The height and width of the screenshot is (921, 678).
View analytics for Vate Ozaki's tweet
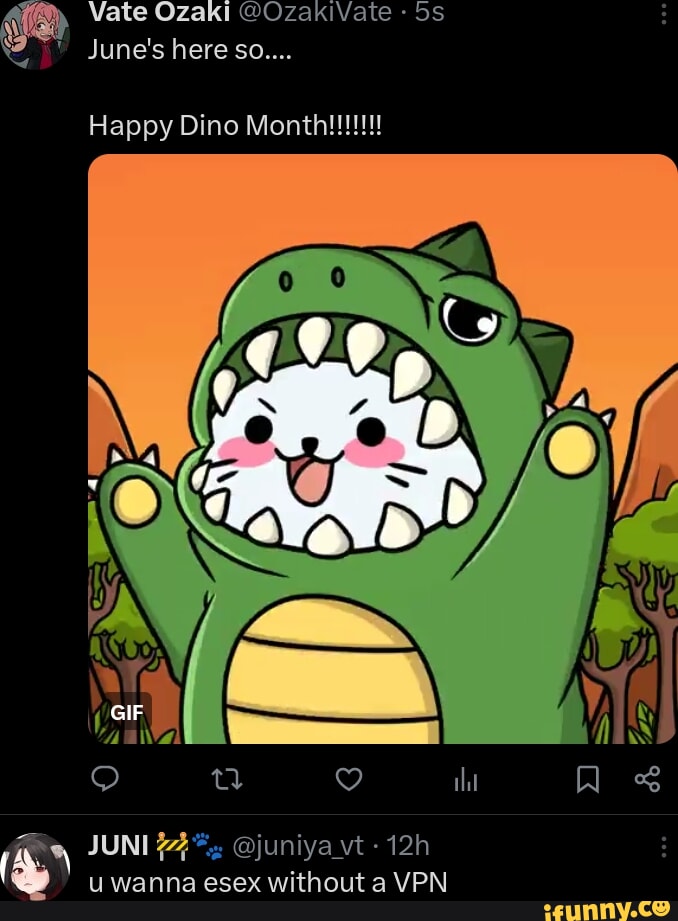(x=466, y=779)
